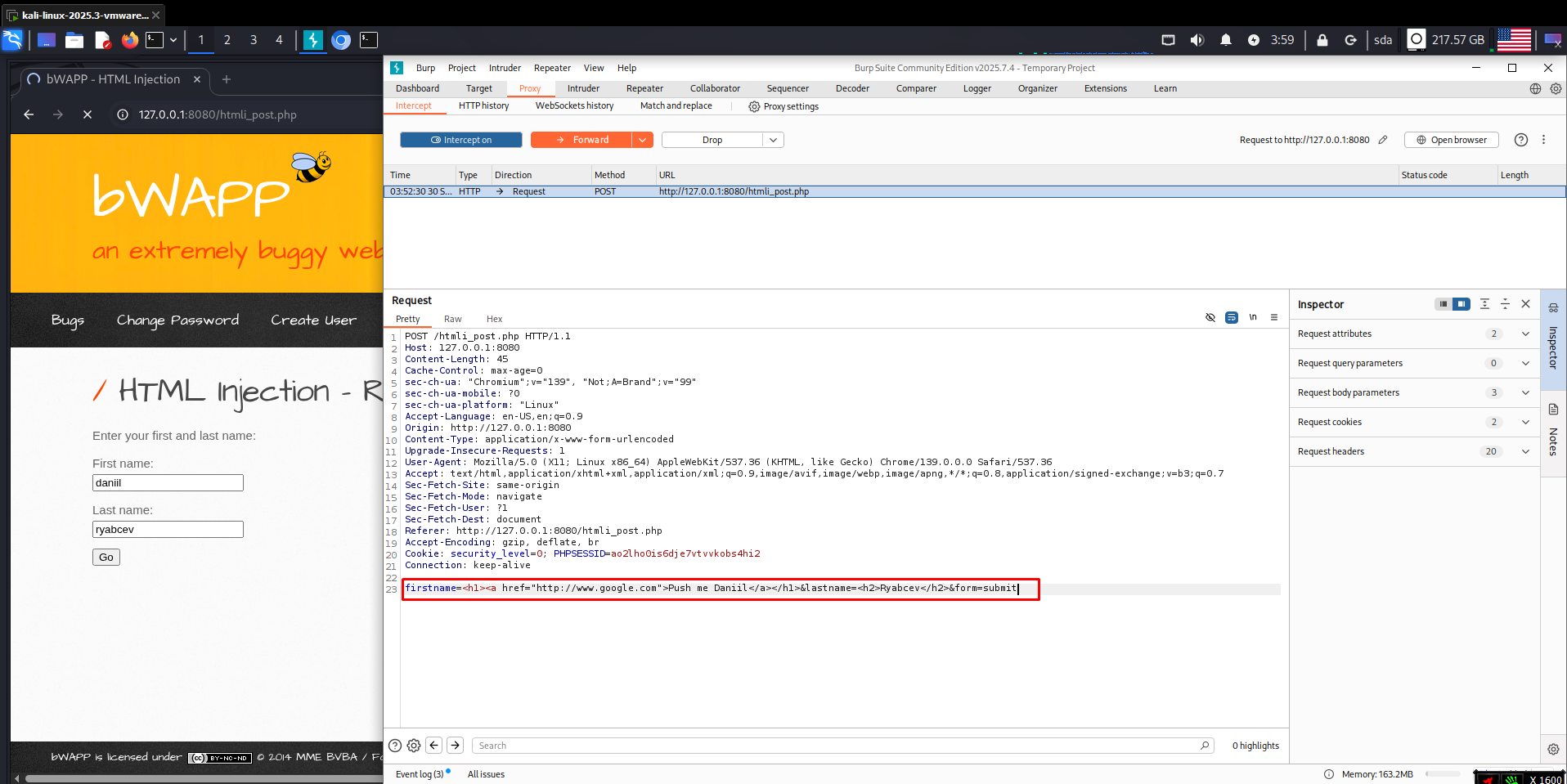
Task: Expand Request cookies section in Inspector
Action: (1524, 422)
